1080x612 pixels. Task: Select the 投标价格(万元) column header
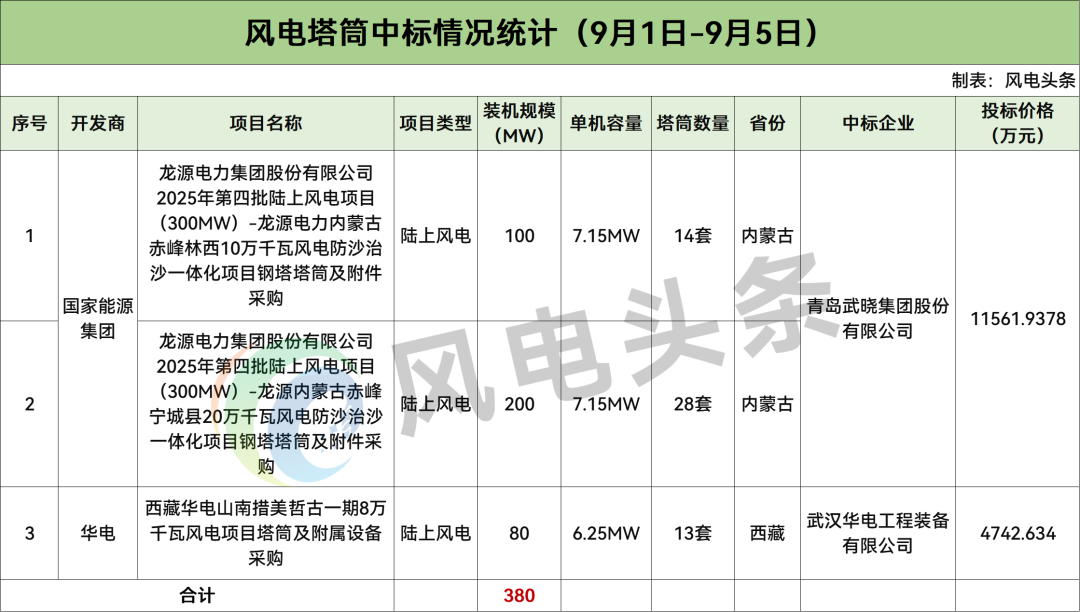[x=1017, y=123]
